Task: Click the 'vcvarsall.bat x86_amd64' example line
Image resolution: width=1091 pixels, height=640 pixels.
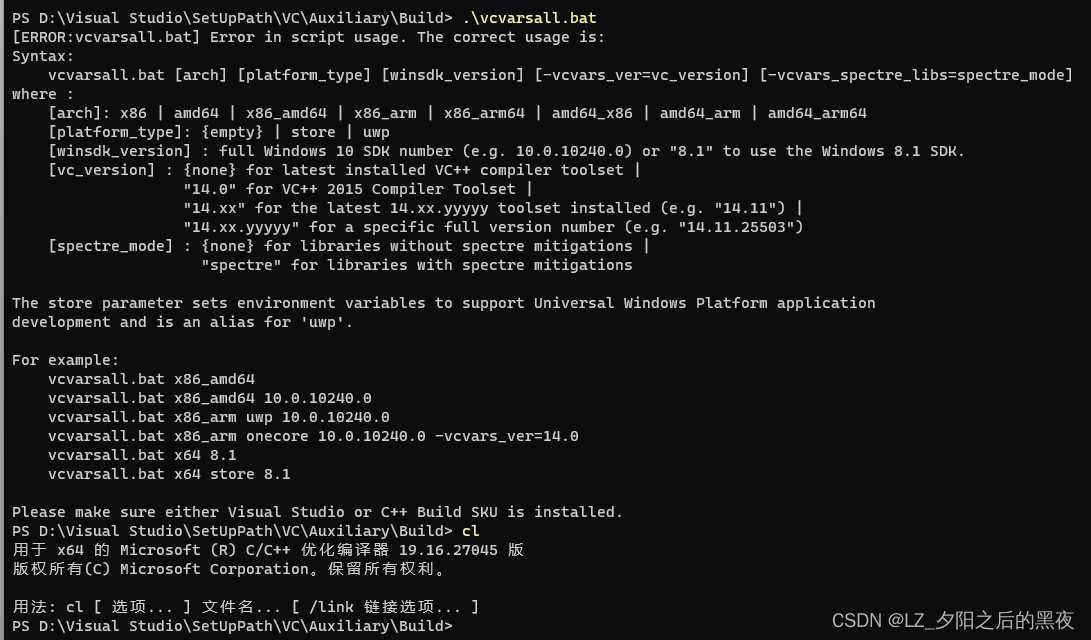Action: tap(151, 379)
